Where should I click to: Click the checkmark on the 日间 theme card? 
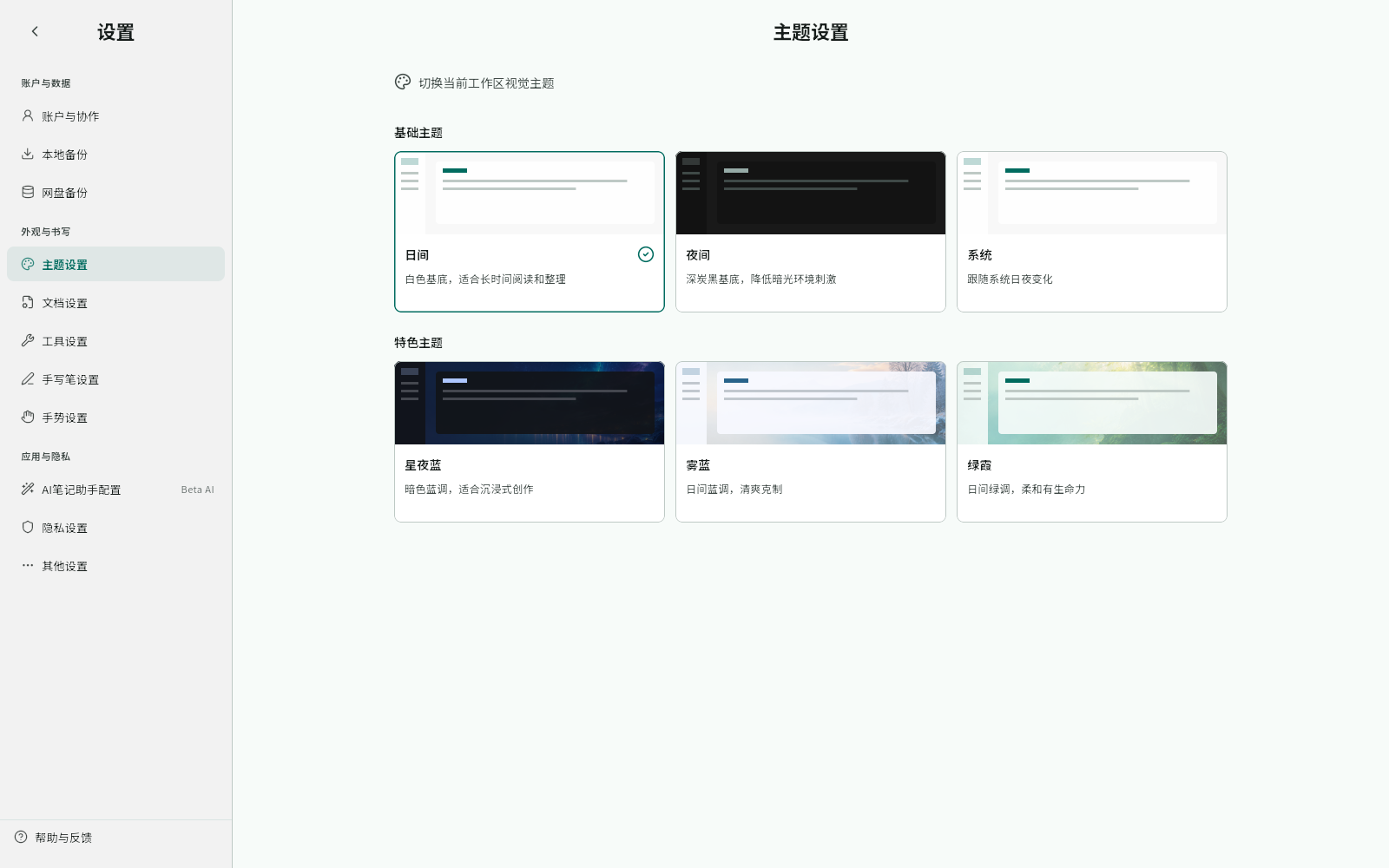[x=646, y=254]
